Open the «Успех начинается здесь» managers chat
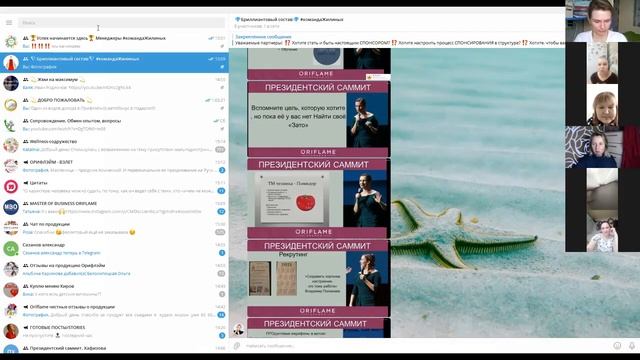 pyautogui.click(x=114, y=42)
